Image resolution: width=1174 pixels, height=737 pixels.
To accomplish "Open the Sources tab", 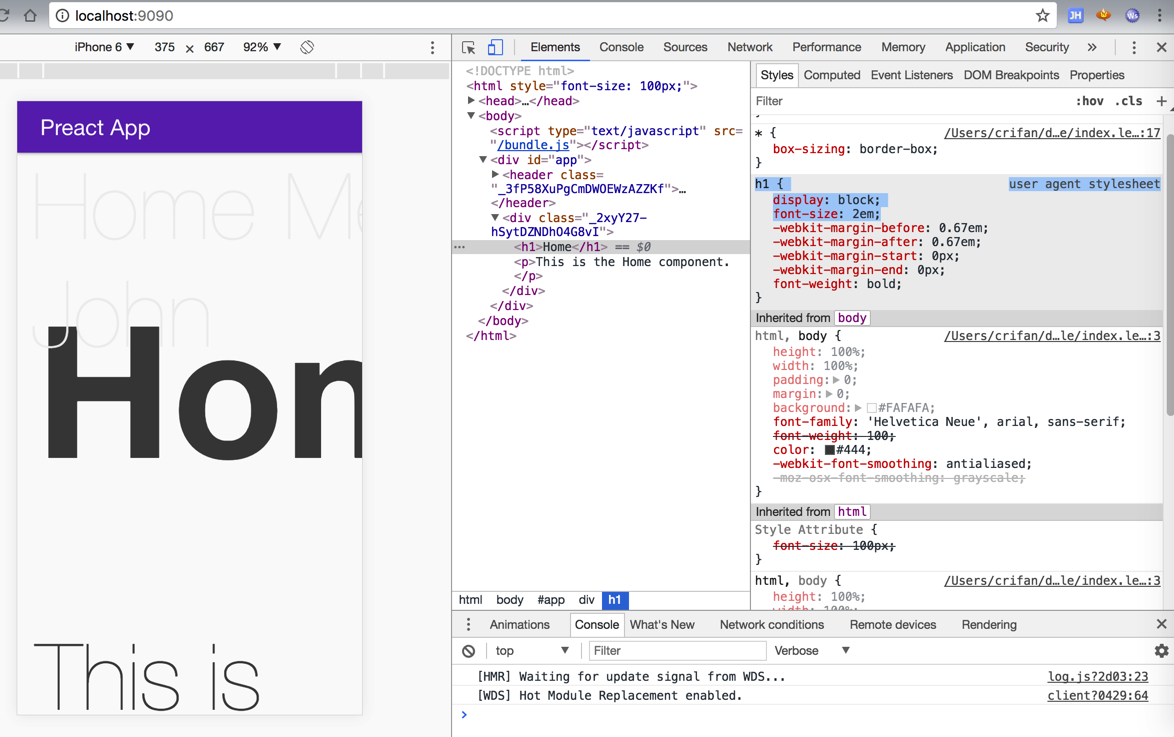I will coord(685,47).
